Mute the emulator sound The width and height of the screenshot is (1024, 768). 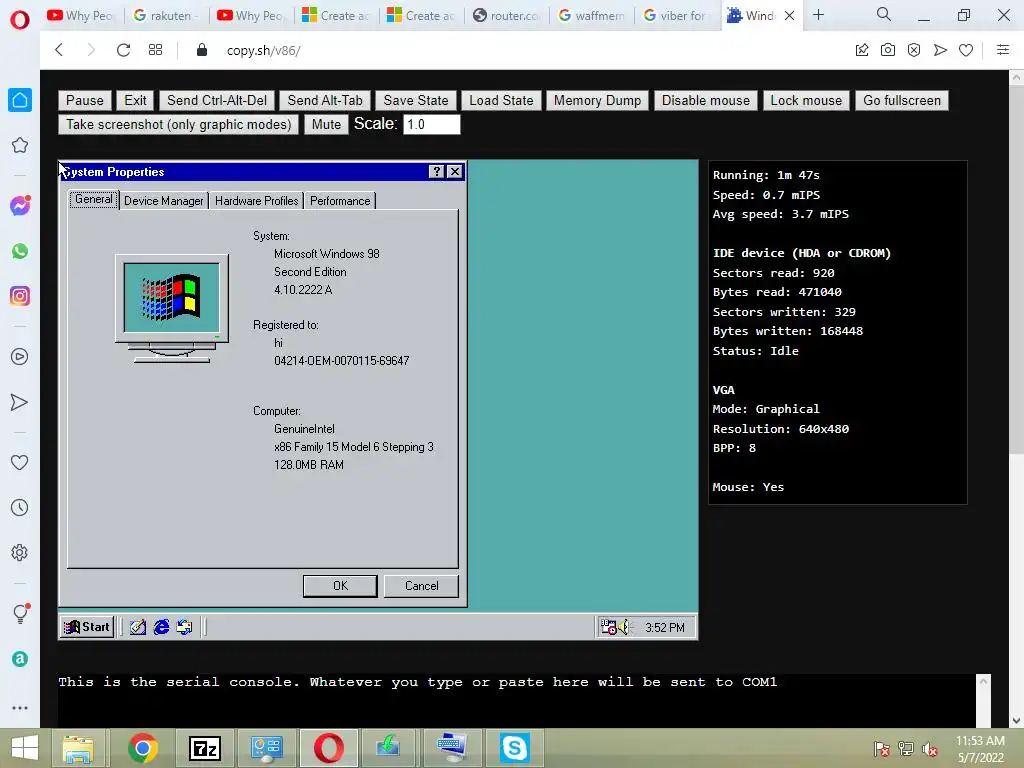point(327,125)
